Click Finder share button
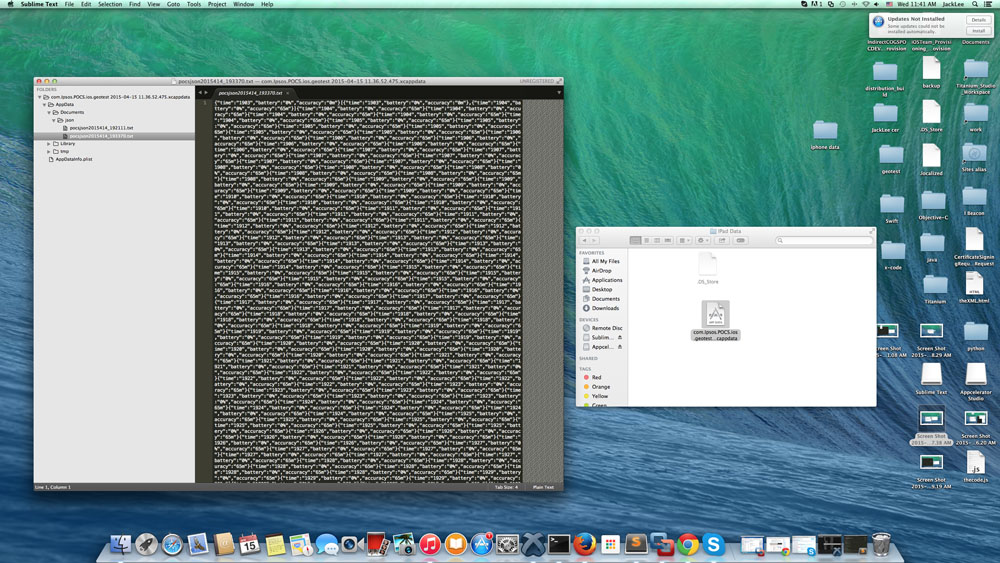This screenshot has width=1000, height=563. (722, 240)
